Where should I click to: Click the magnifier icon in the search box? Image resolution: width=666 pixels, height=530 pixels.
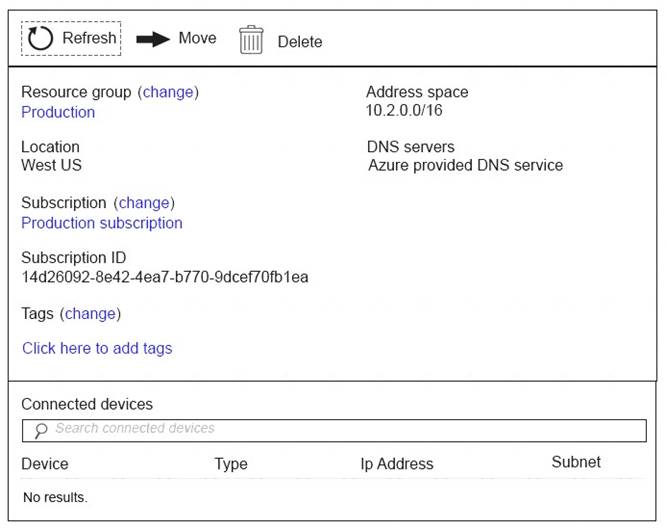point(40,430)
